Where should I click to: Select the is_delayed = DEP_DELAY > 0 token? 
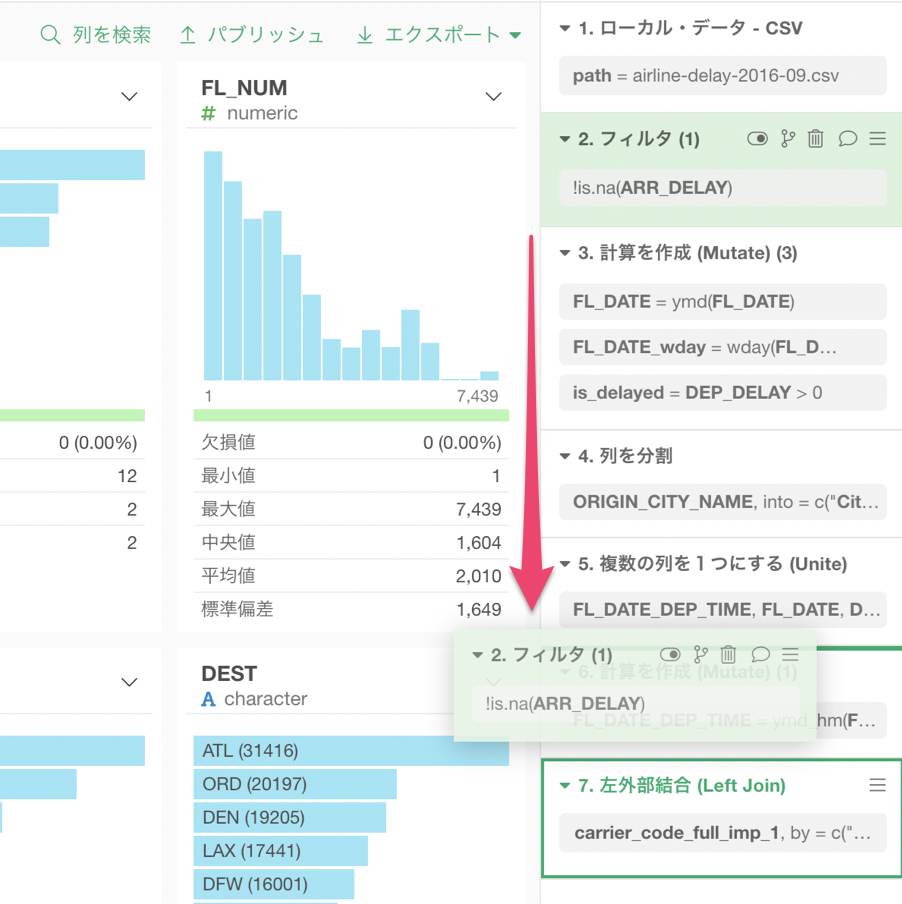[x=723, y=393]
